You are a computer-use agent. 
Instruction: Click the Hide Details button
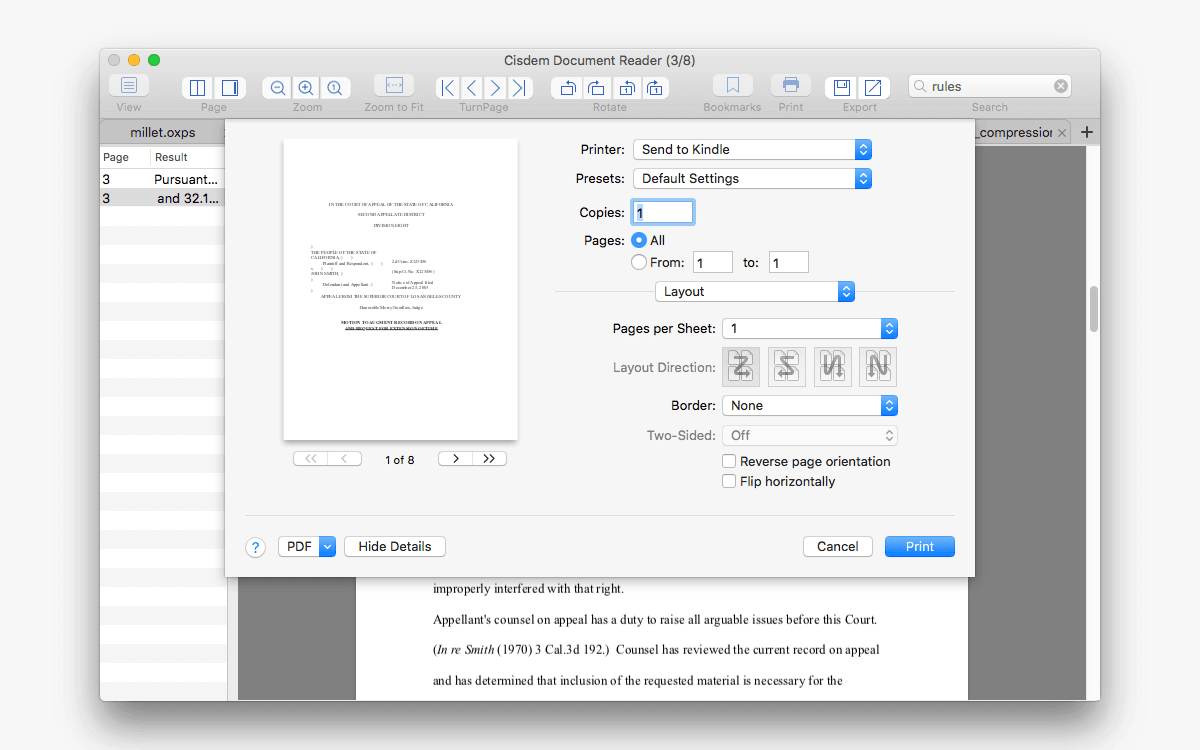point(395,547)
